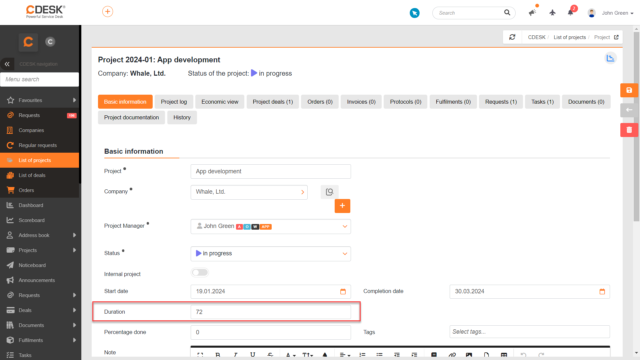
Task: Open Requests (1) tab
Action: coord(501,102)
